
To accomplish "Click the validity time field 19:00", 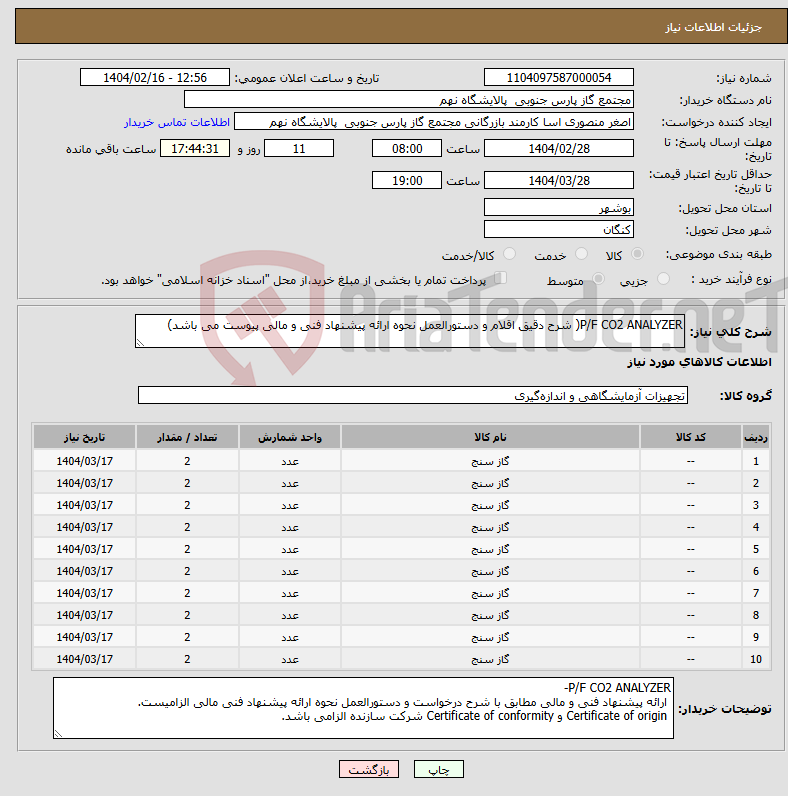I will coord(407,180).
